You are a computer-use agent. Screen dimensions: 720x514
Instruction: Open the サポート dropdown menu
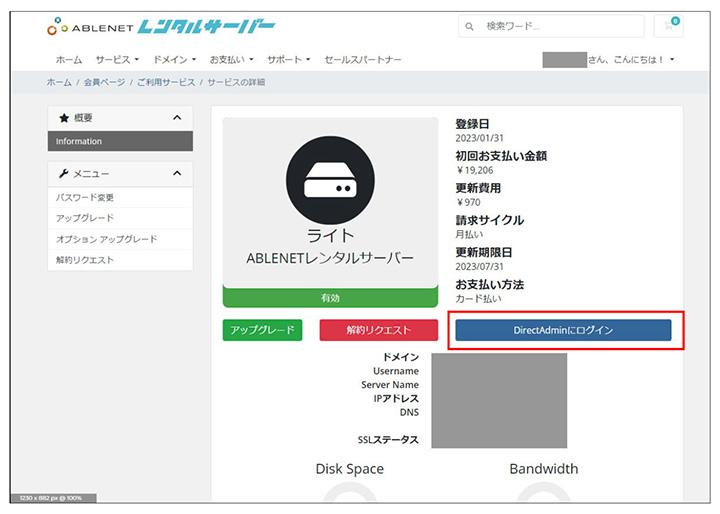click(289, 59)
